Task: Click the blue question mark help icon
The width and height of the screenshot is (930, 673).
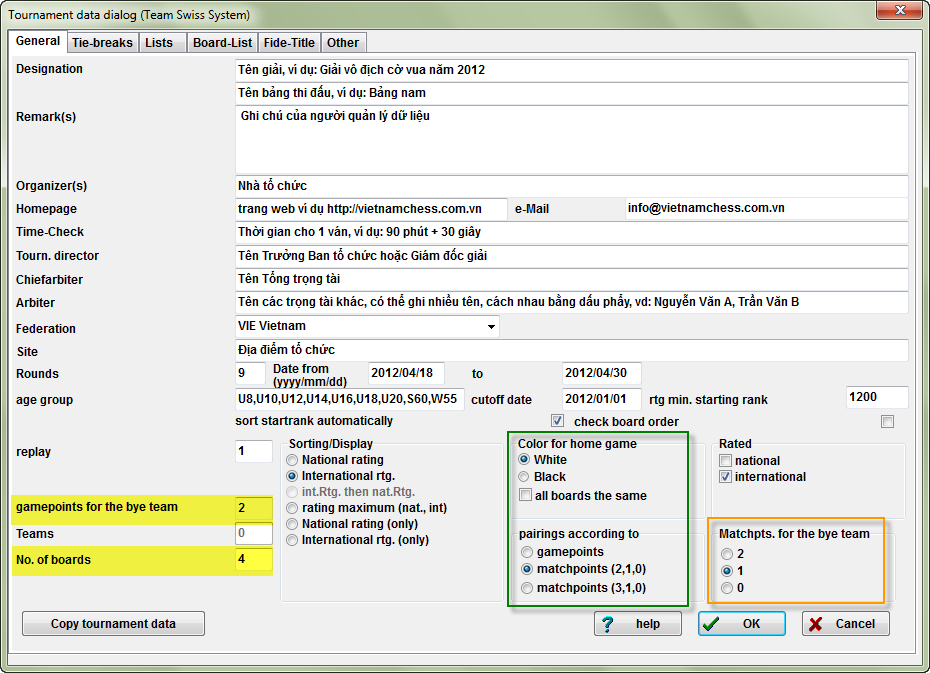Action: tap(607, 624)
